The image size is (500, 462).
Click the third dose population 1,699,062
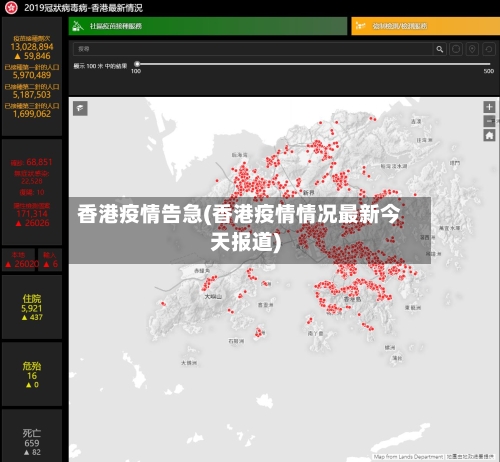pos(32,114)
